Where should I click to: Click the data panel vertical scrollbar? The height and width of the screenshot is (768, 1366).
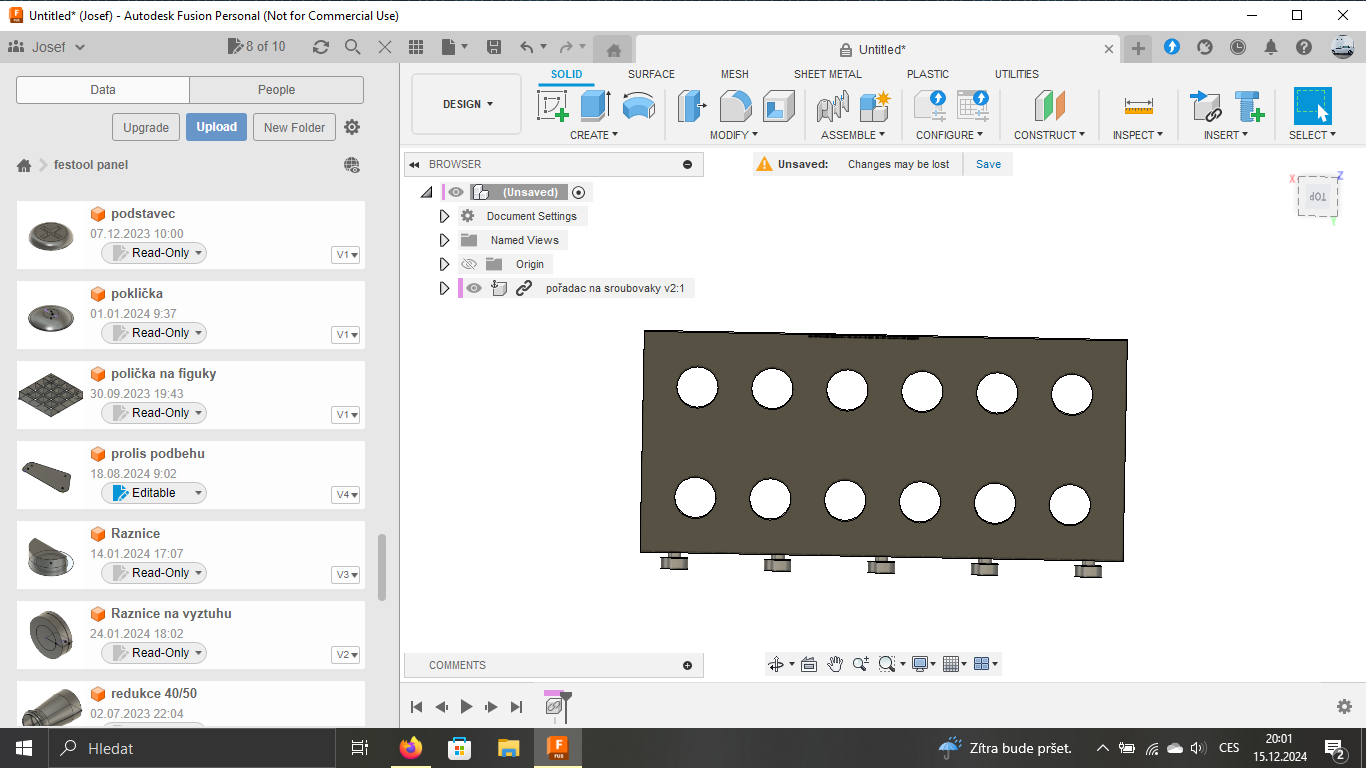coord(381,567)
